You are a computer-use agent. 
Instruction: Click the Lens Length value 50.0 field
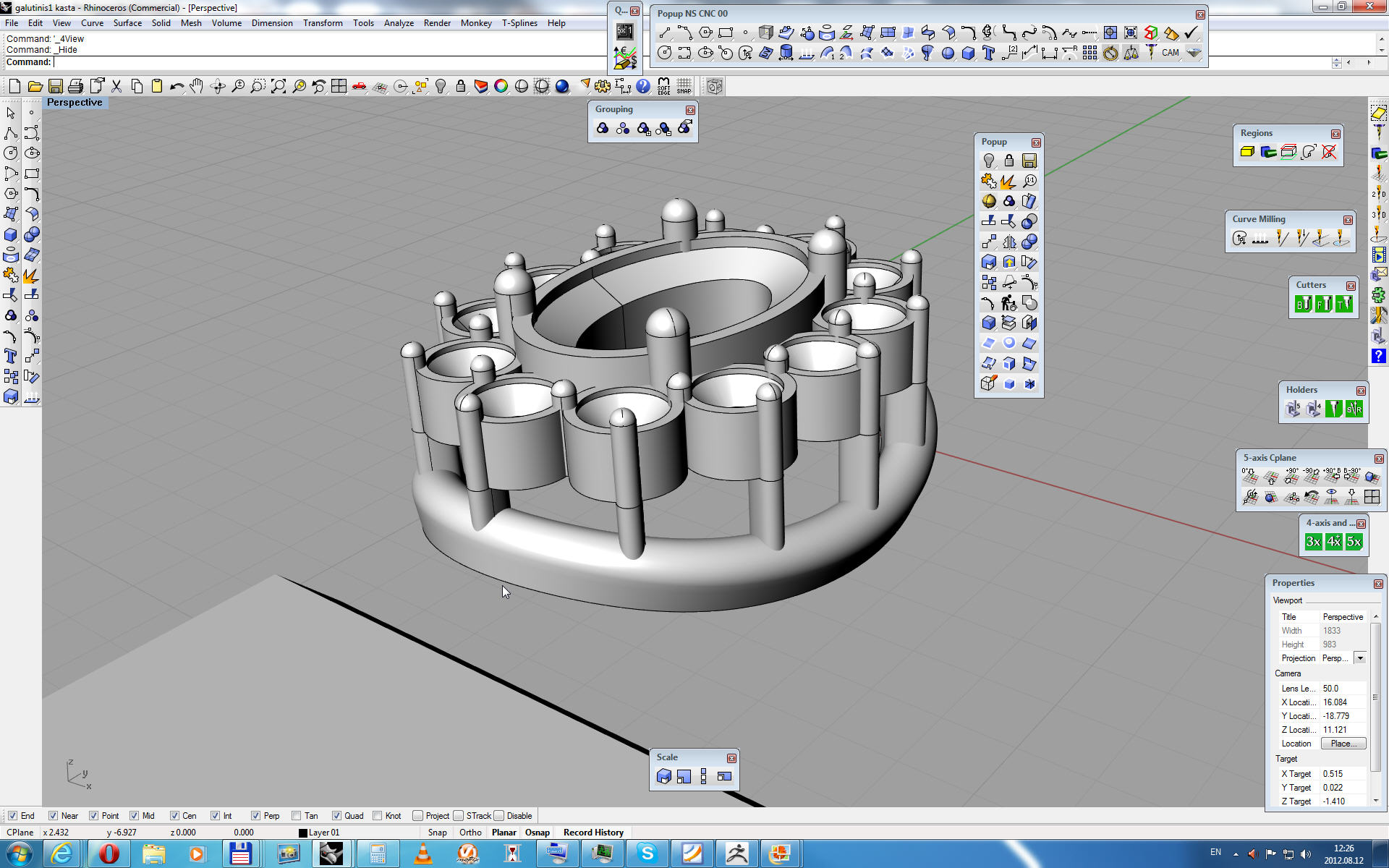[1343, 689]
